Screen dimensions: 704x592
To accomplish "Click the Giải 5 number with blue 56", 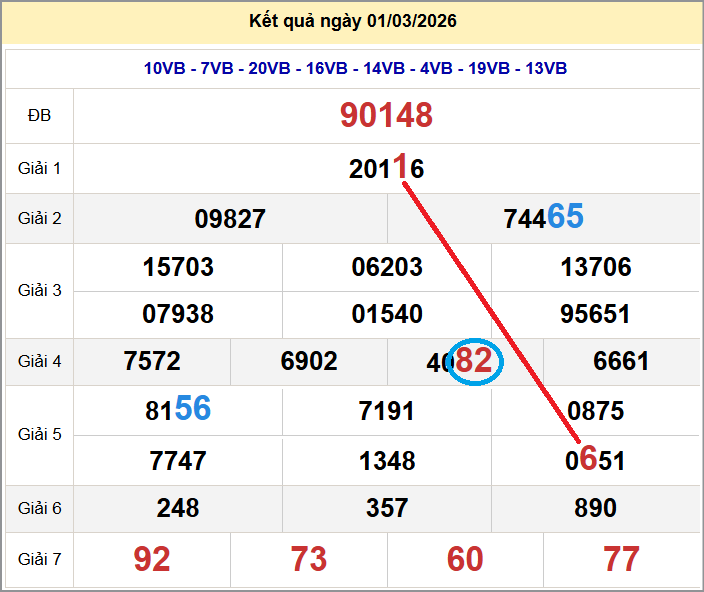I will (x=178, y=410).
